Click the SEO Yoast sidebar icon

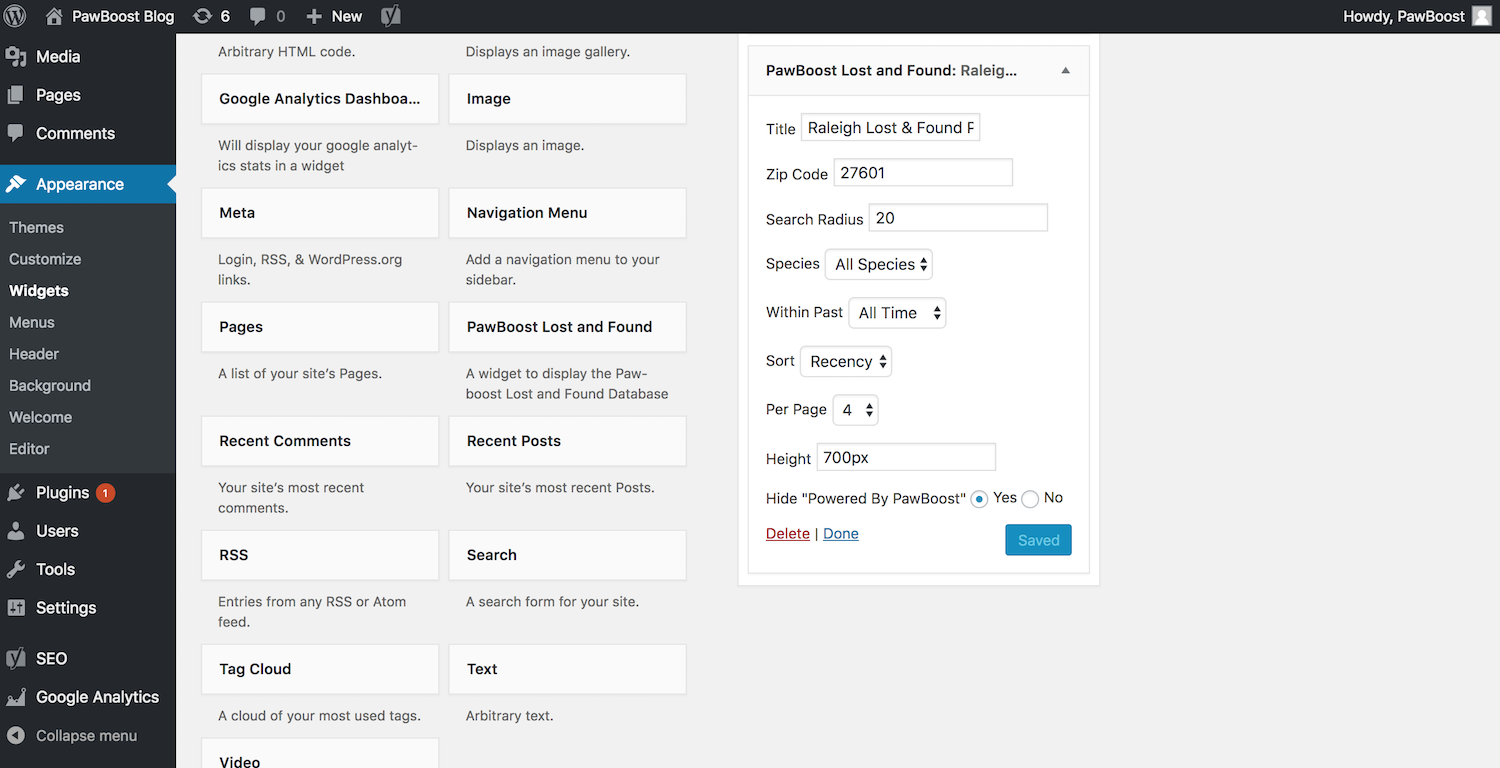pos(16,658)
